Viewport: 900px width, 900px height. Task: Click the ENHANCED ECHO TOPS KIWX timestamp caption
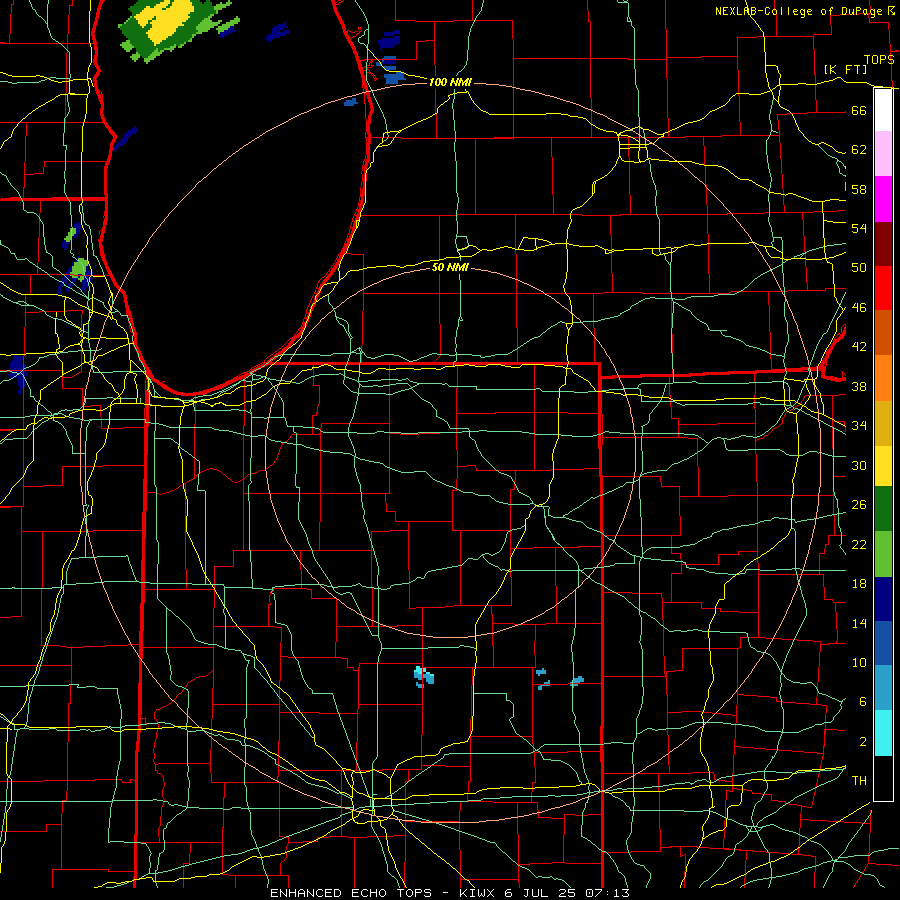click(x=450, y=893)
